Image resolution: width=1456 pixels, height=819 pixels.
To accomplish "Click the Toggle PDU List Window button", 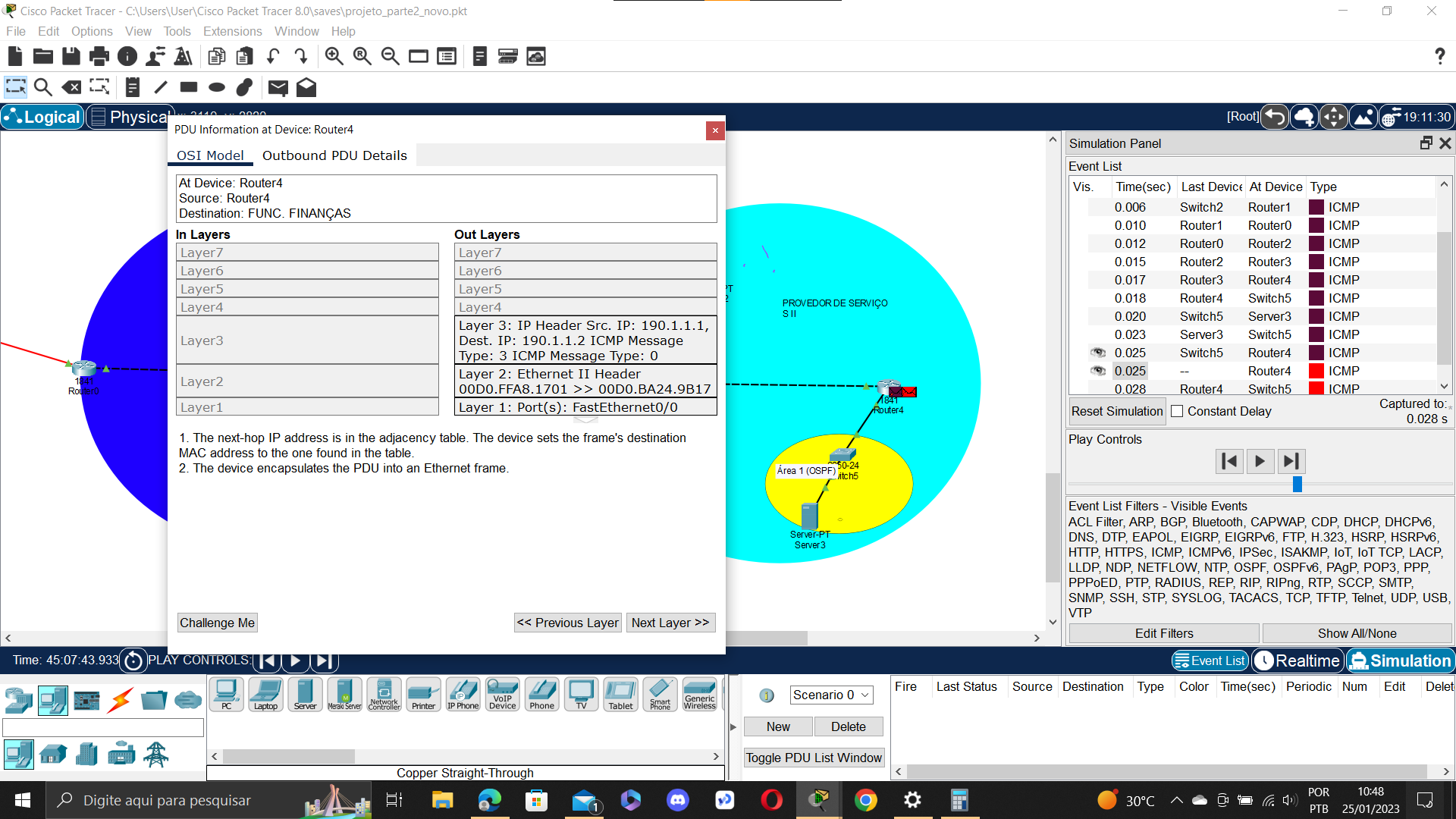I will 813,757.
